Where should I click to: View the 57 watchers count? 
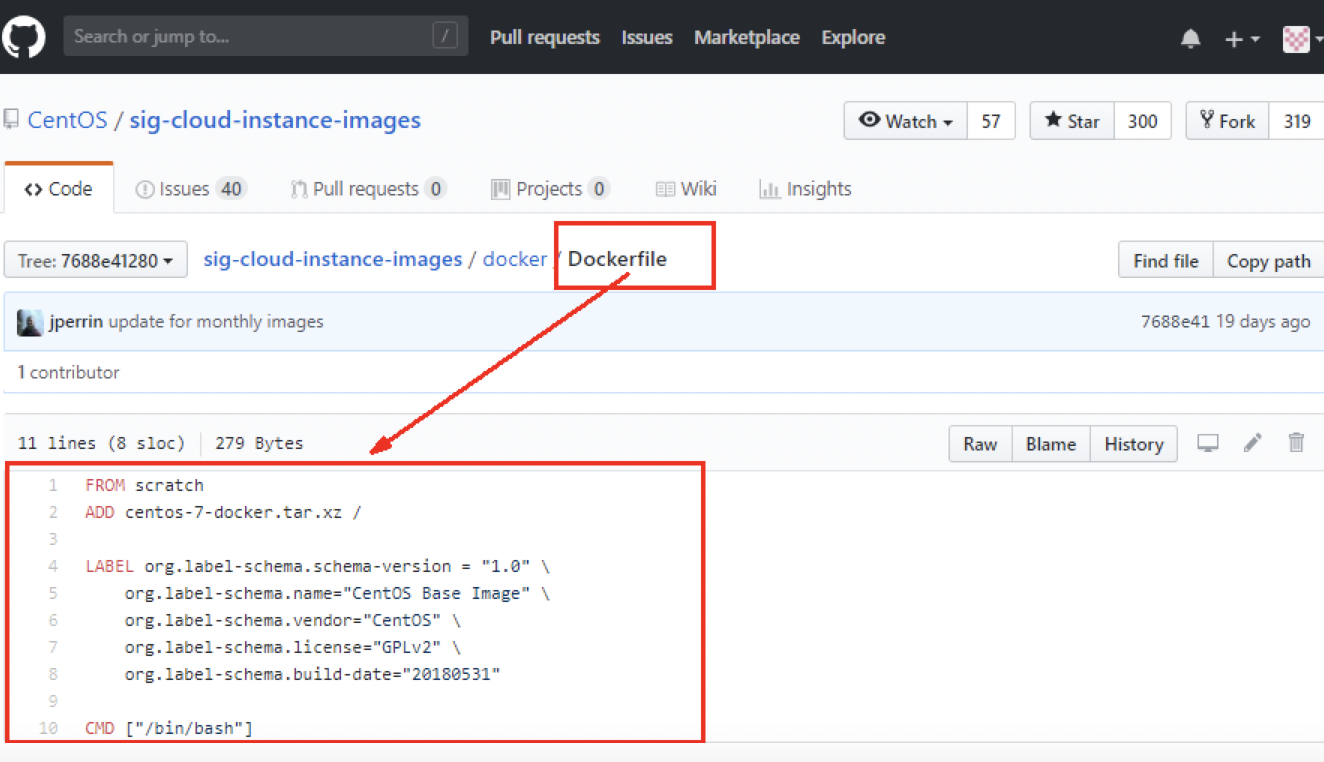[991, 121]
